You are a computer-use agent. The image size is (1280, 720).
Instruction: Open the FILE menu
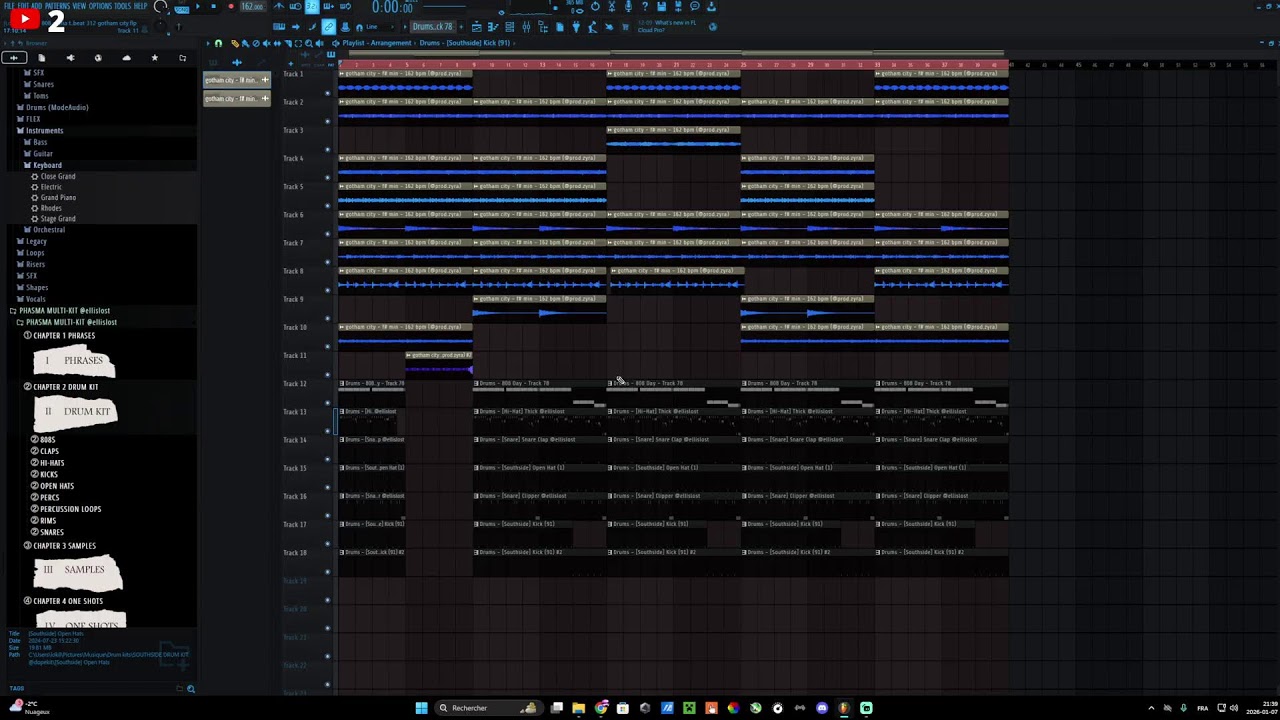(9, 6)
